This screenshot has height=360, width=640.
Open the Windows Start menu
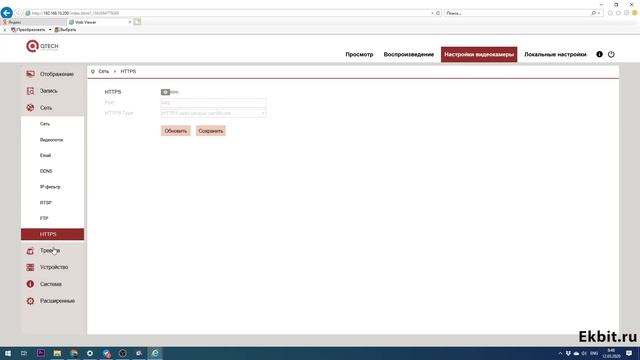8,353
